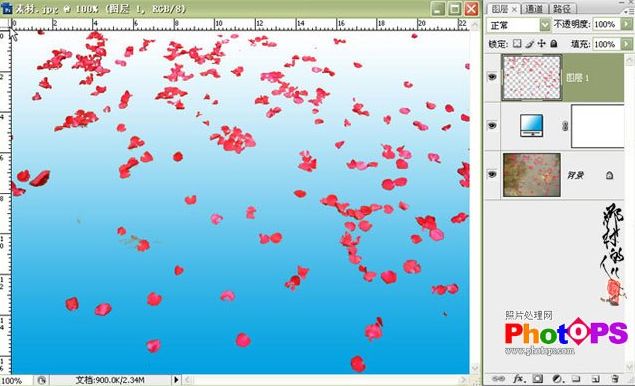The width and height of the screenshot is (635, 386).
Task: Create a new adjustment layer from the half-circle icon
Action: coord(558,379)
